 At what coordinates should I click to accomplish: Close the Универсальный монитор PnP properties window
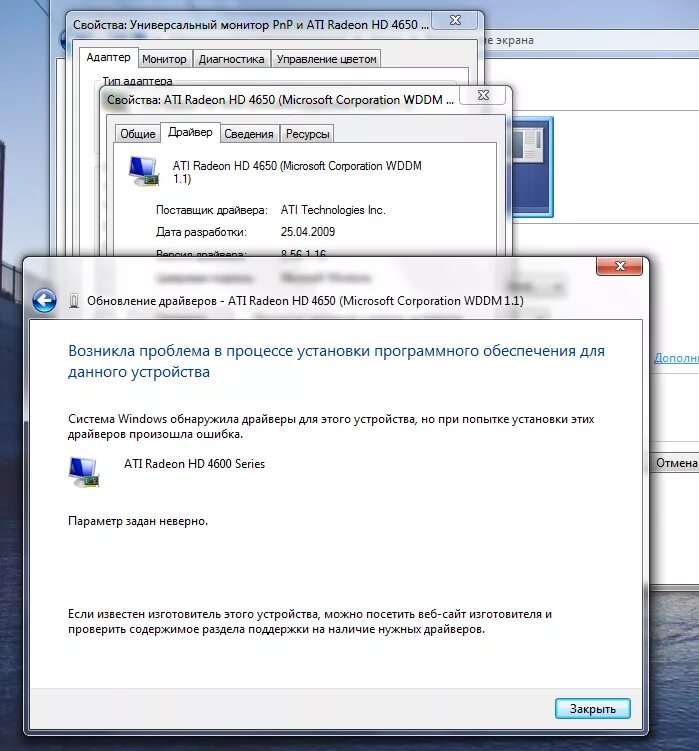pos(455,20)
